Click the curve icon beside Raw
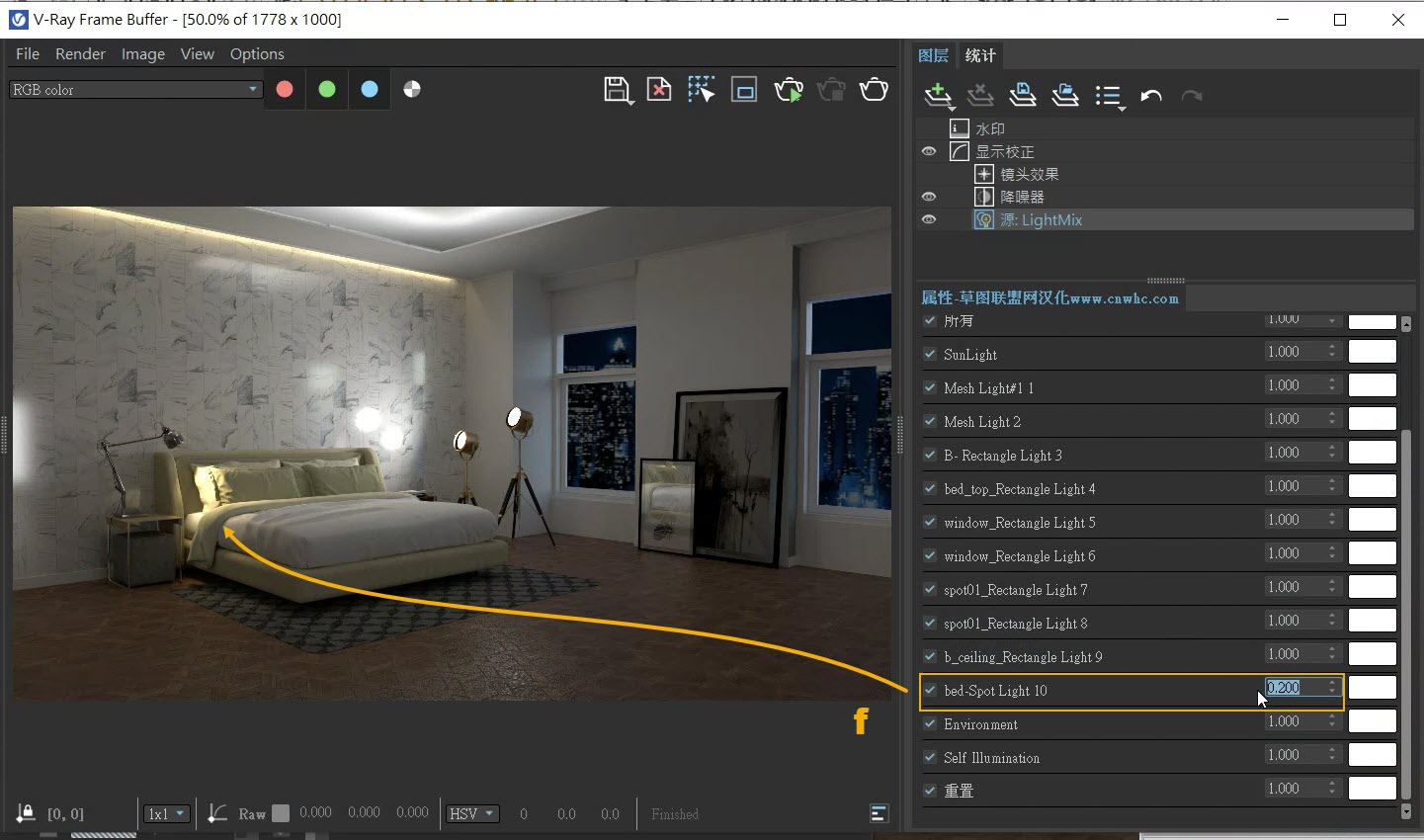This screenshot has height=840, width=1424. 217,813
